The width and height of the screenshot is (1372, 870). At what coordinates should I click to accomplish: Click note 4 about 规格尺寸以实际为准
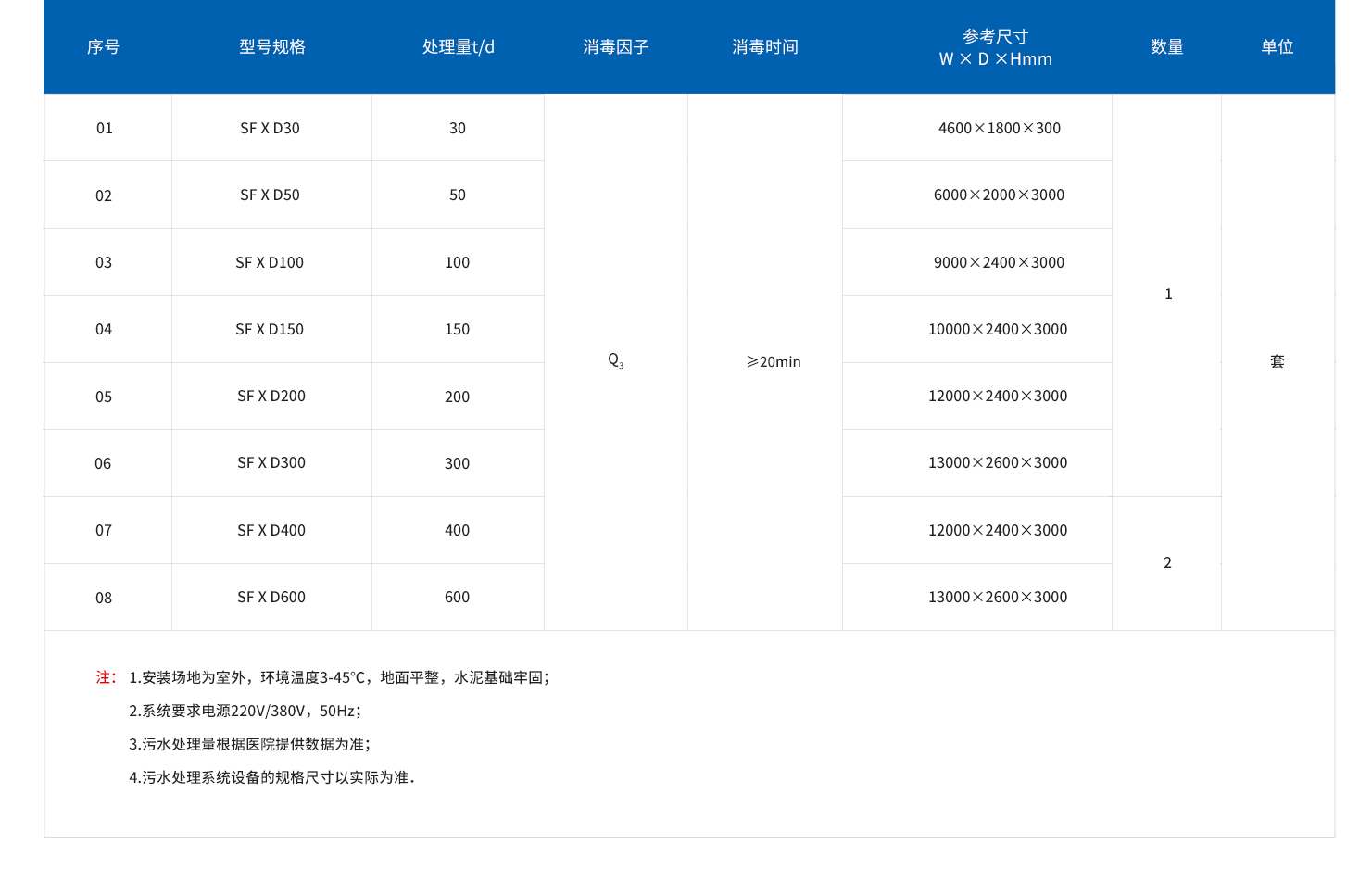272,778
